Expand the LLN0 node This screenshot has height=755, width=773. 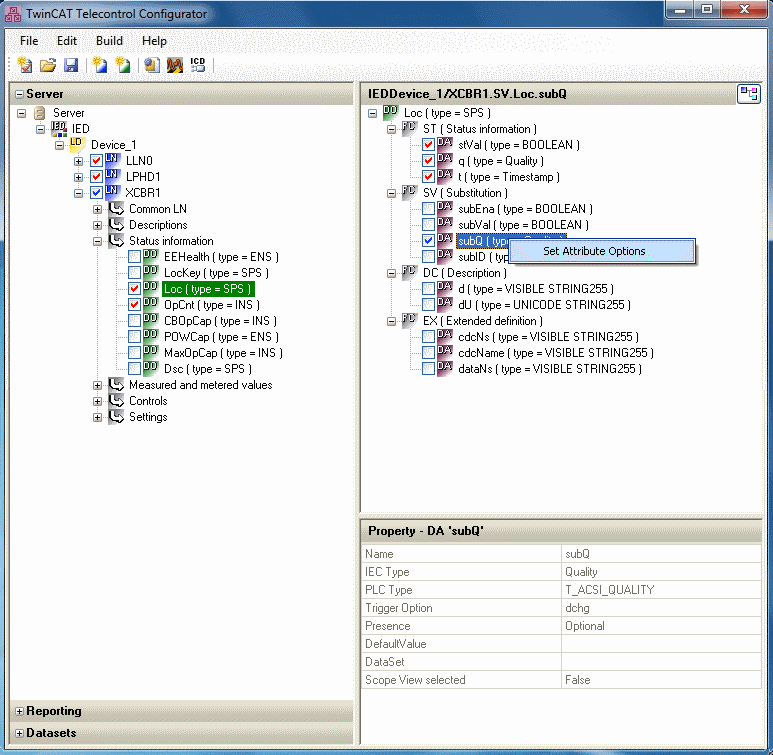pyautogui.click(x=78, y=161)
